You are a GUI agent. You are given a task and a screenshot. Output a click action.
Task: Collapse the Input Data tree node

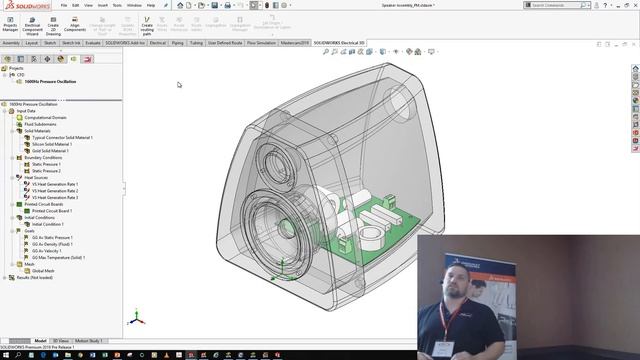click(4, 111)
